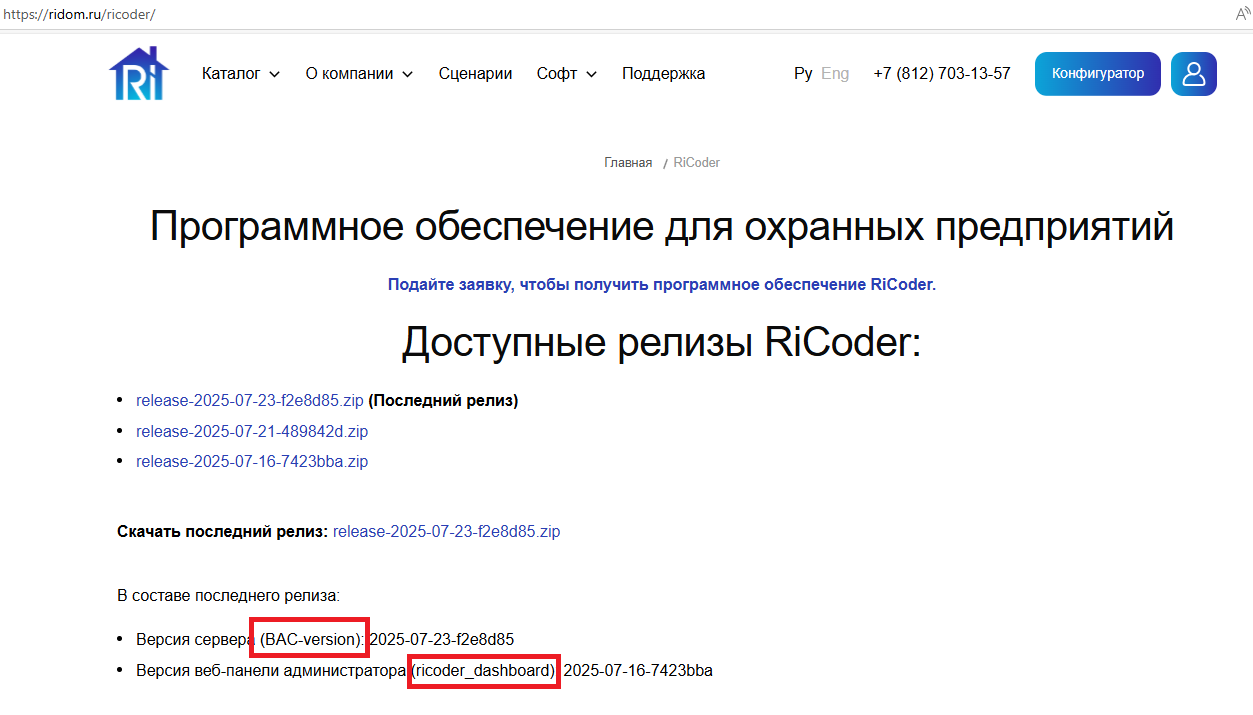Download release-2025-07-16-7423bba.zip
1253x715 pixels.
(x=252, y=462)
